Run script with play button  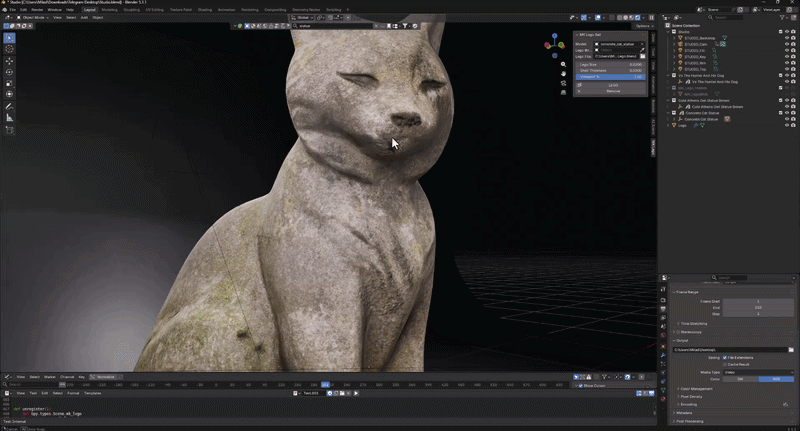click(356, 393)
